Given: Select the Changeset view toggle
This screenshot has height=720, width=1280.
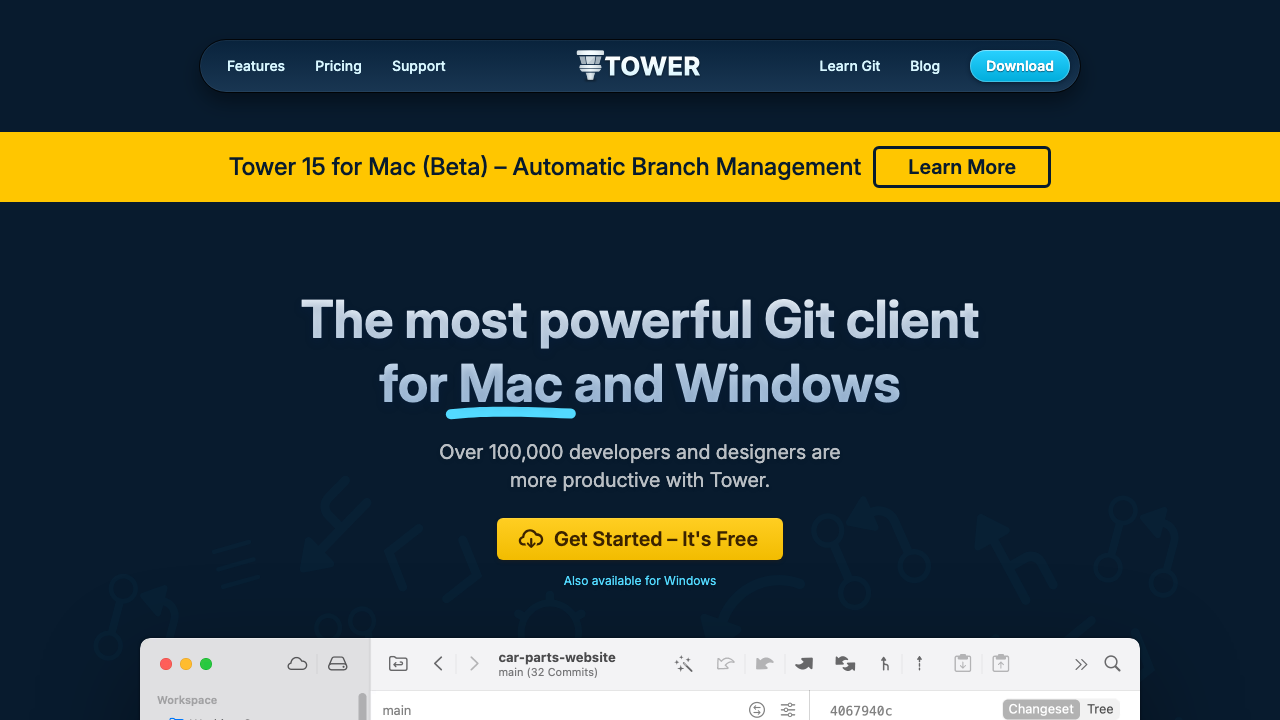Looking at the screenshot, I should (x=1041, y=709).
